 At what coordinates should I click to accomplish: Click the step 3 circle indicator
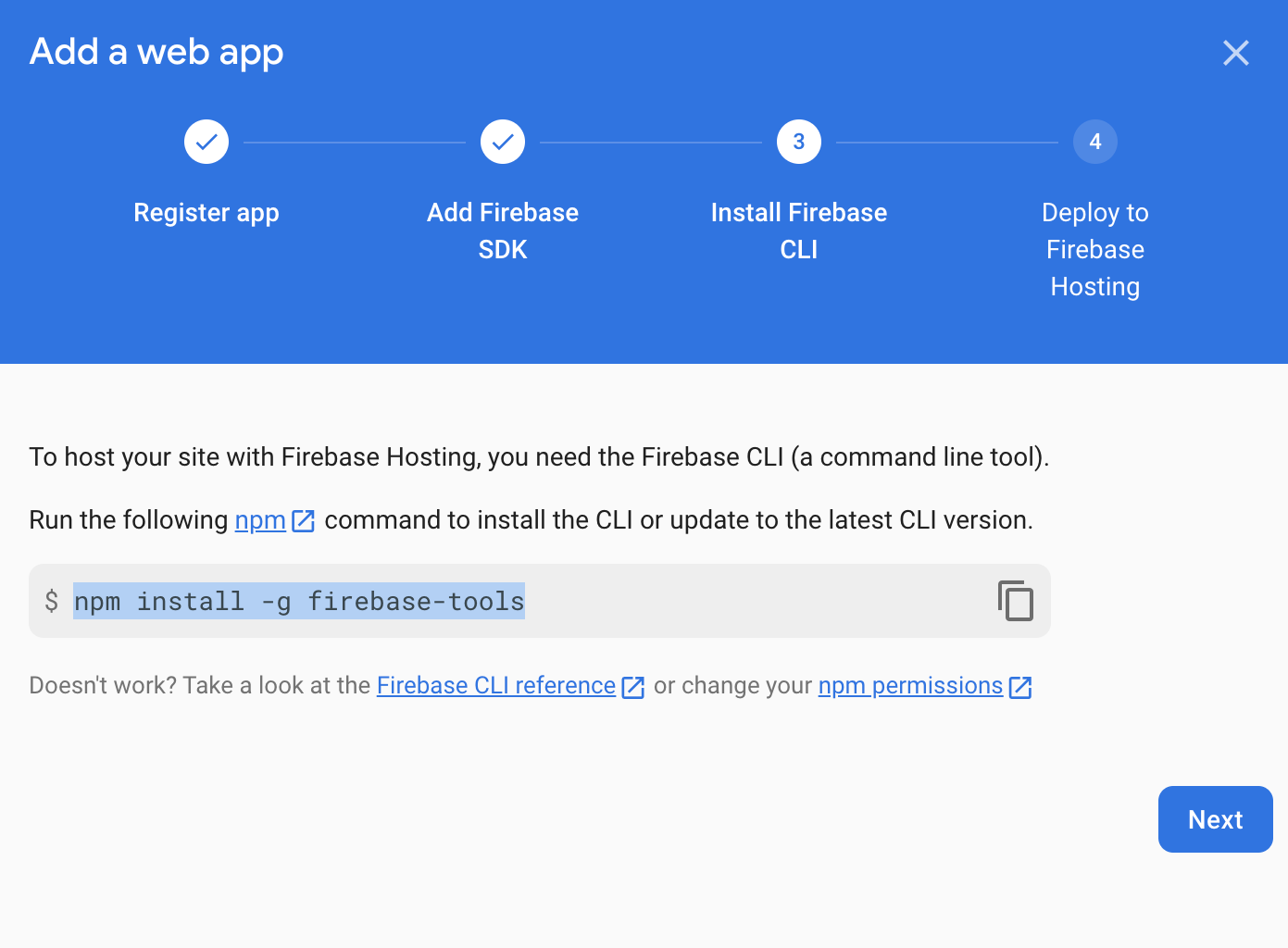click(799, 142)
